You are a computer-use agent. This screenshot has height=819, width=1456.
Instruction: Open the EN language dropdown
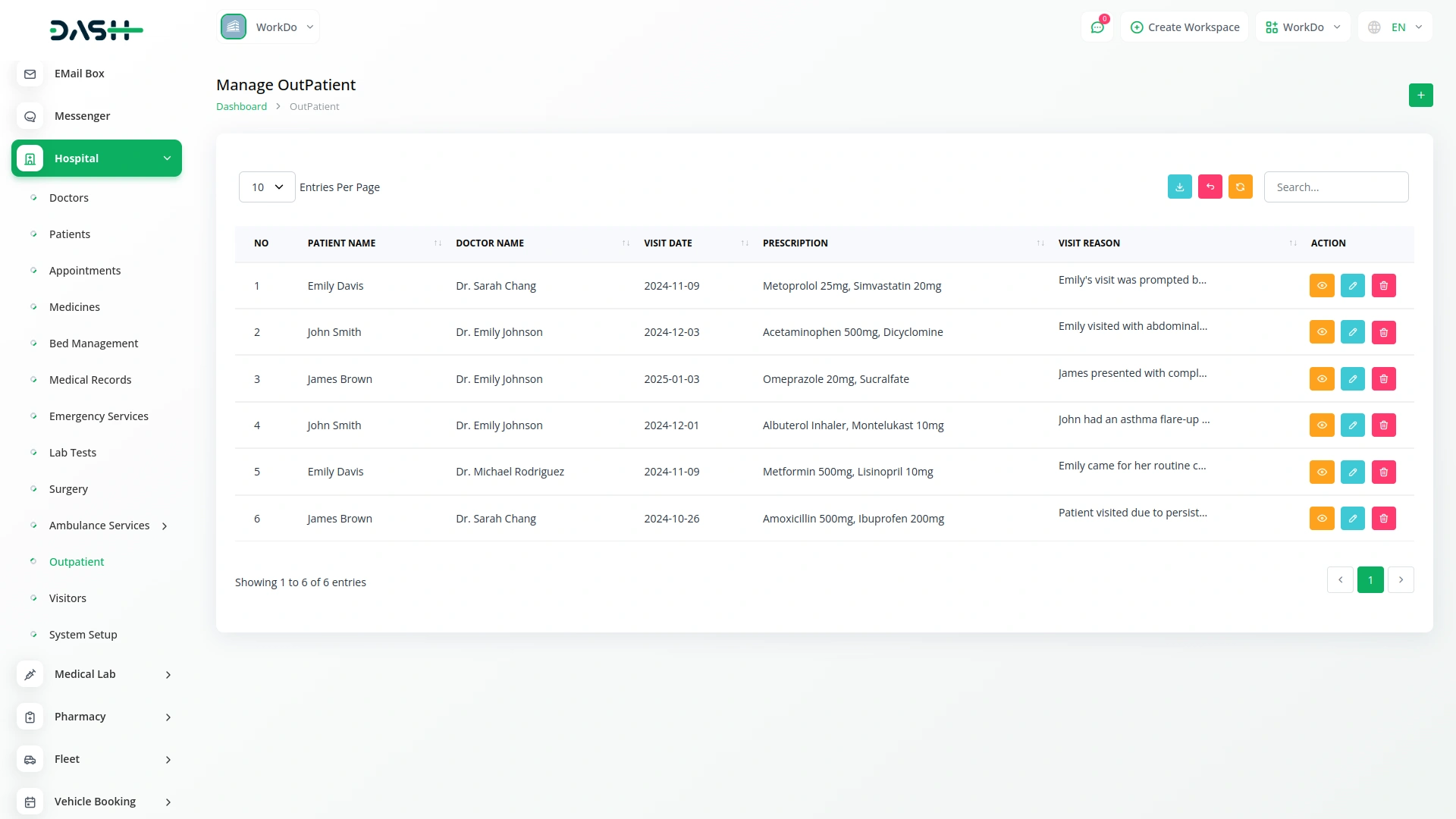[x=1396, y=27]
